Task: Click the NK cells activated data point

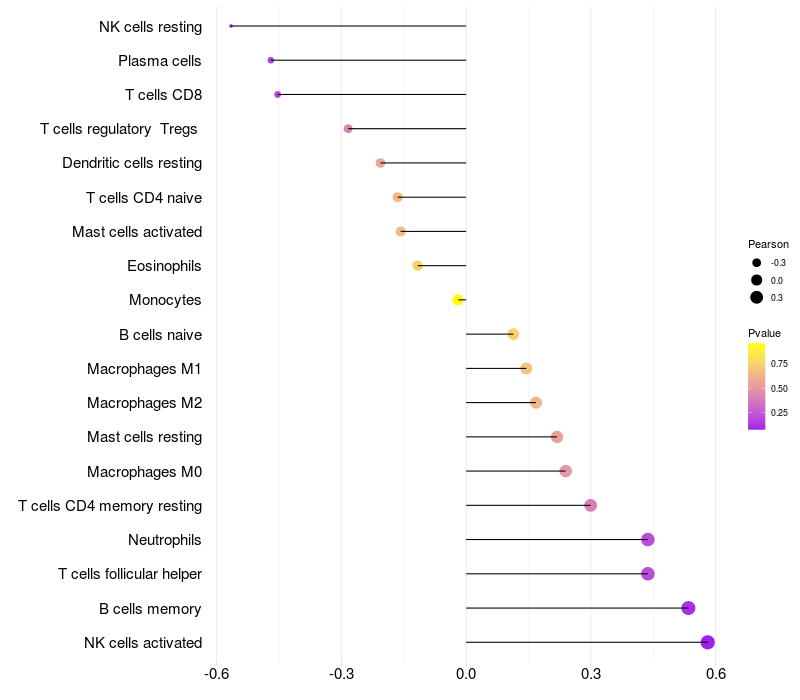Action: click(x=707, y=642)
